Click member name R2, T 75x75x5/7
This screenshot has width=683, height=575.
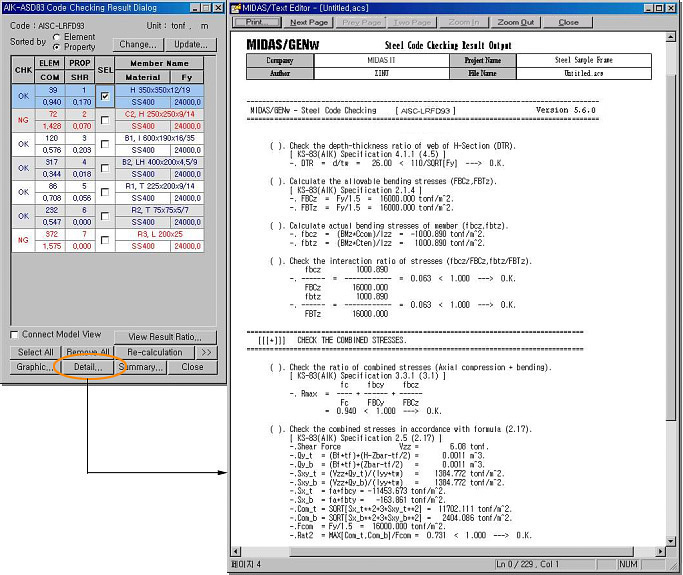160,210
